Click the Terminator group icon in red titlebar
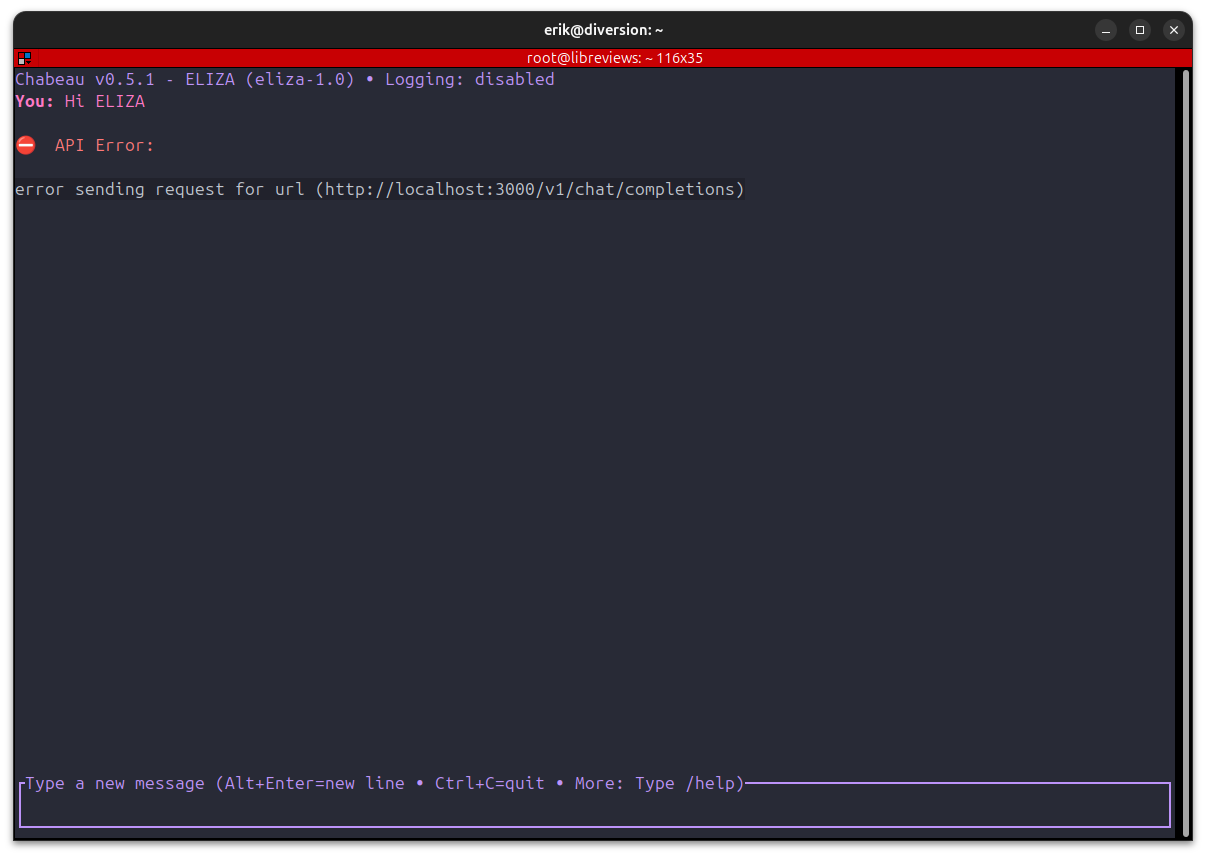 point(24,58)
